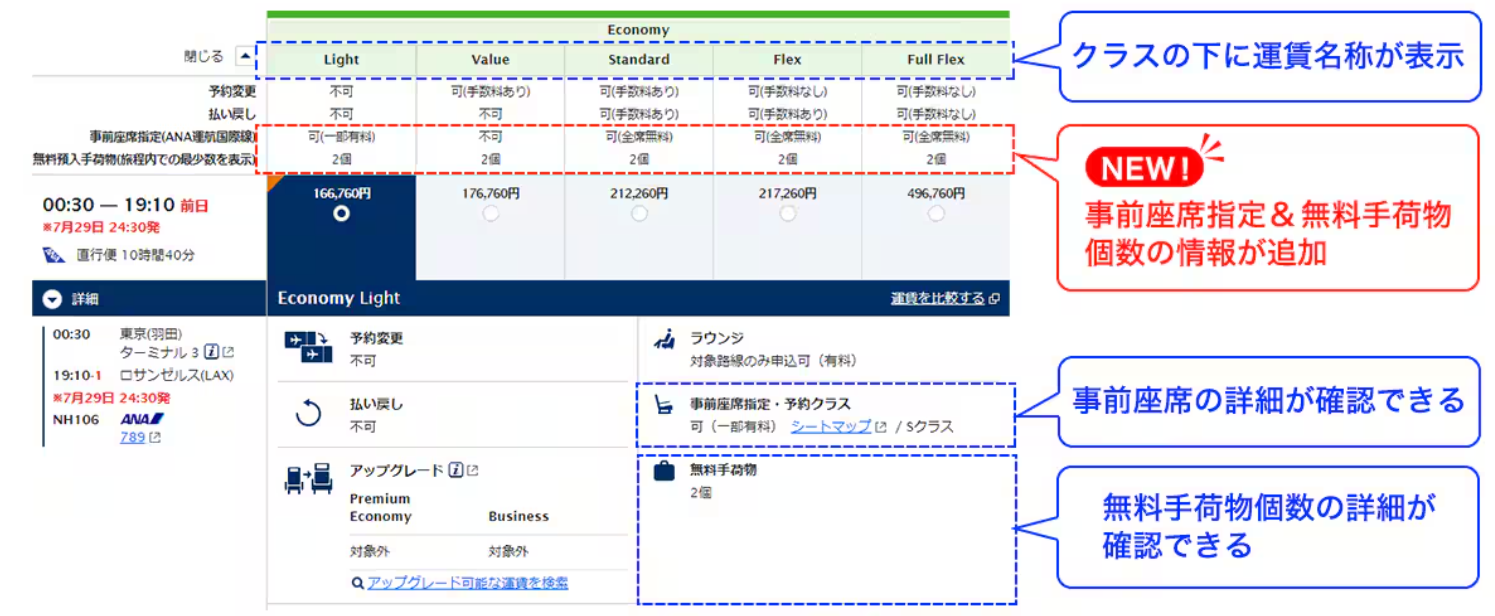This screenshot has width=1495, height=616.
Task: Open the 運賃を比較する link
Action: [937, 298]
